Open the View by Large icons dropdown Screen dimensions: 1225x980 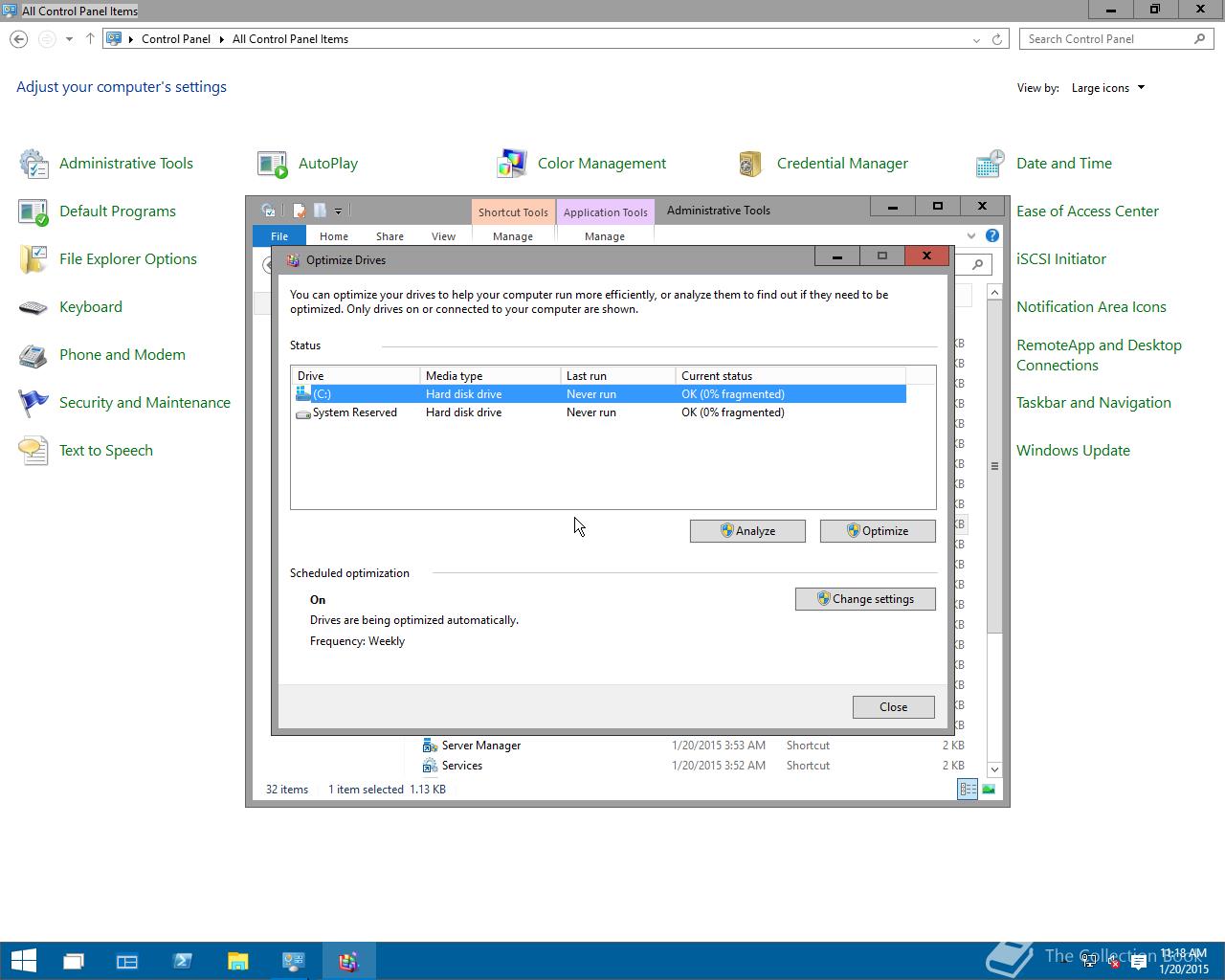pos(1107,88)
